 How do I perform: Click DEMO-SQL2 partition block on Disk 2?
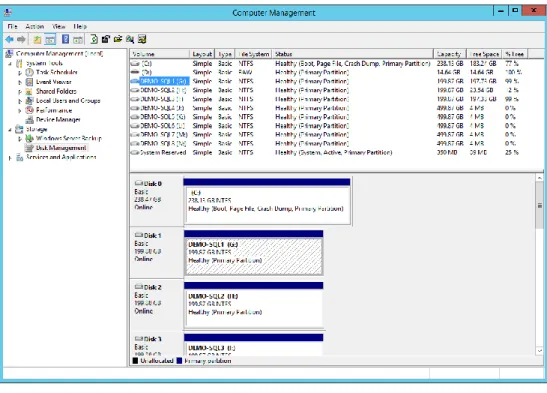[x=254, y=305]
